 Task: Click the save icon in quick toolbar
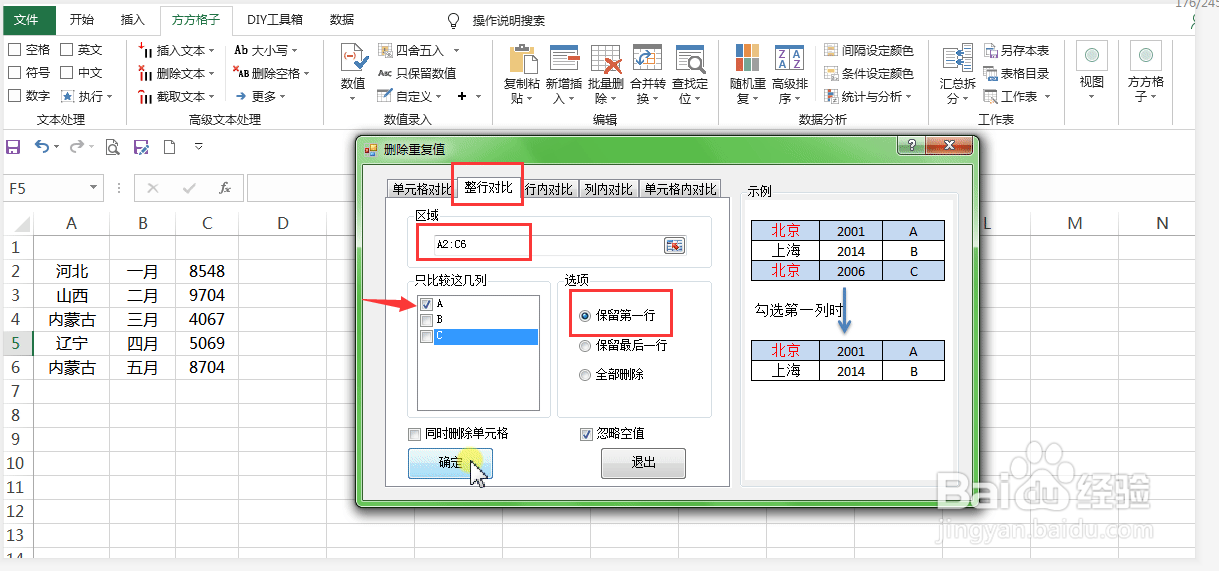[13, 147]
